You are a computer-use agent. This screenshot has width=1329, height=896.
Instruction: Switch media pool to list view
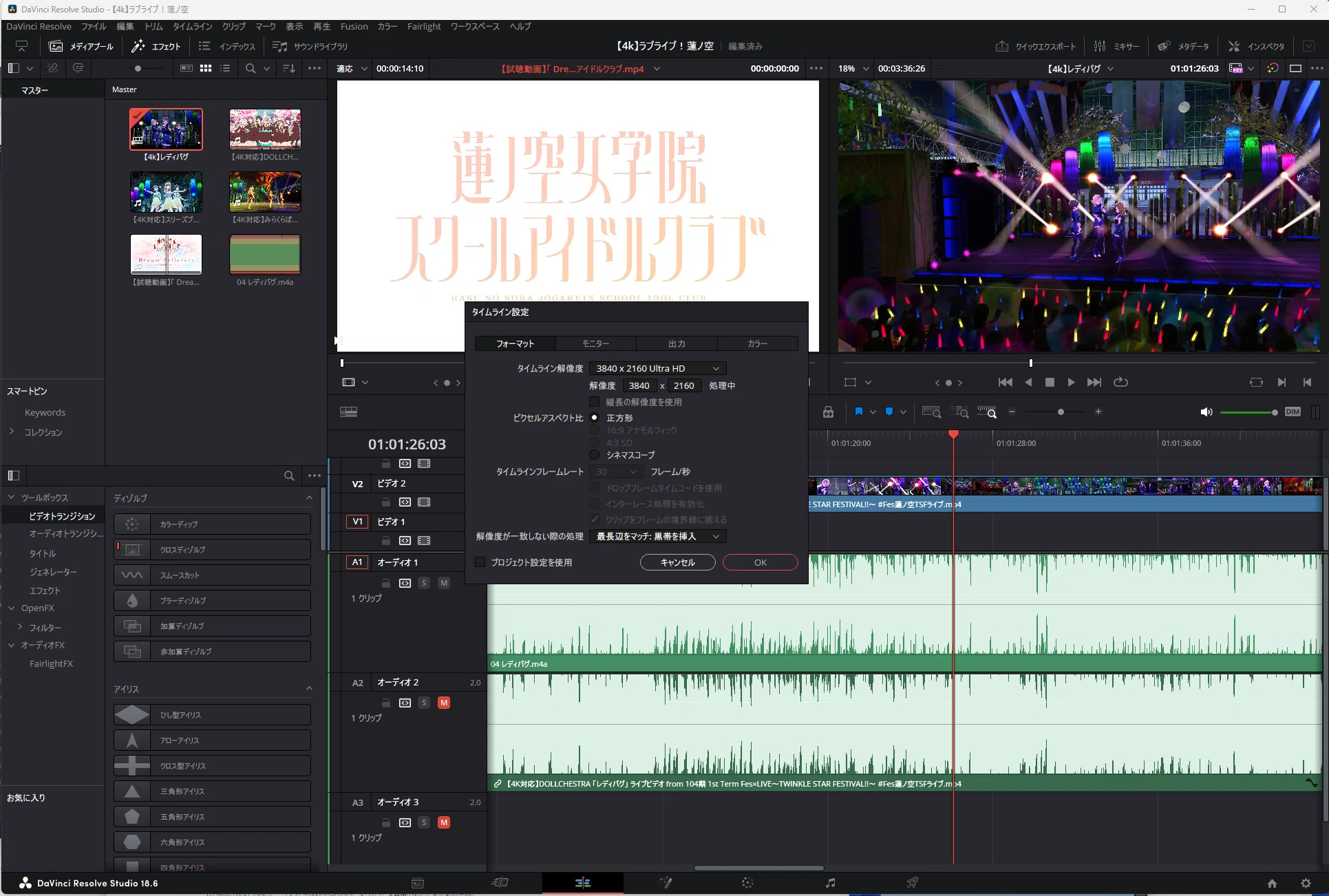pyautogui.click(x=225, y=68)
